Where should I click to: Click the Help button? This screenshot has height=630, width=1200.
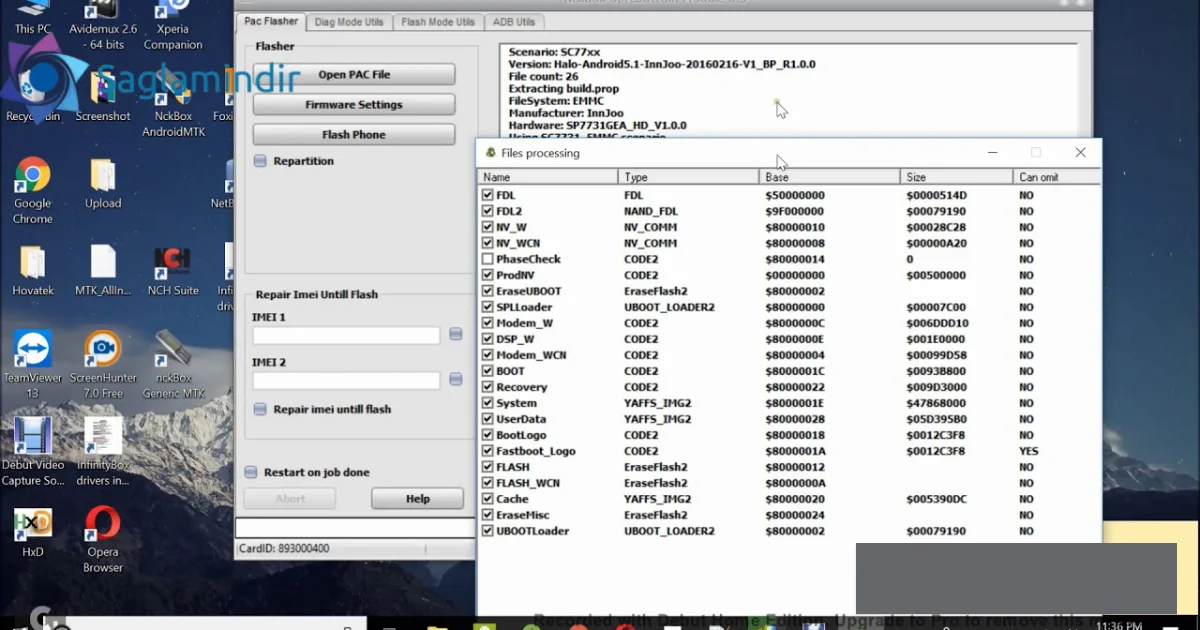point(417,499)
